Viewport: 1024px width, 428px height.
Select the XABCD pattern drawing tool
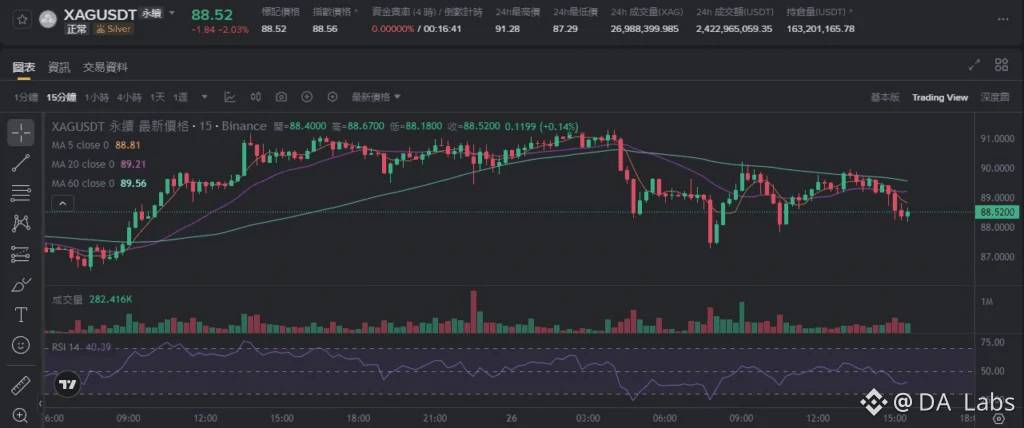click(21, 223)
